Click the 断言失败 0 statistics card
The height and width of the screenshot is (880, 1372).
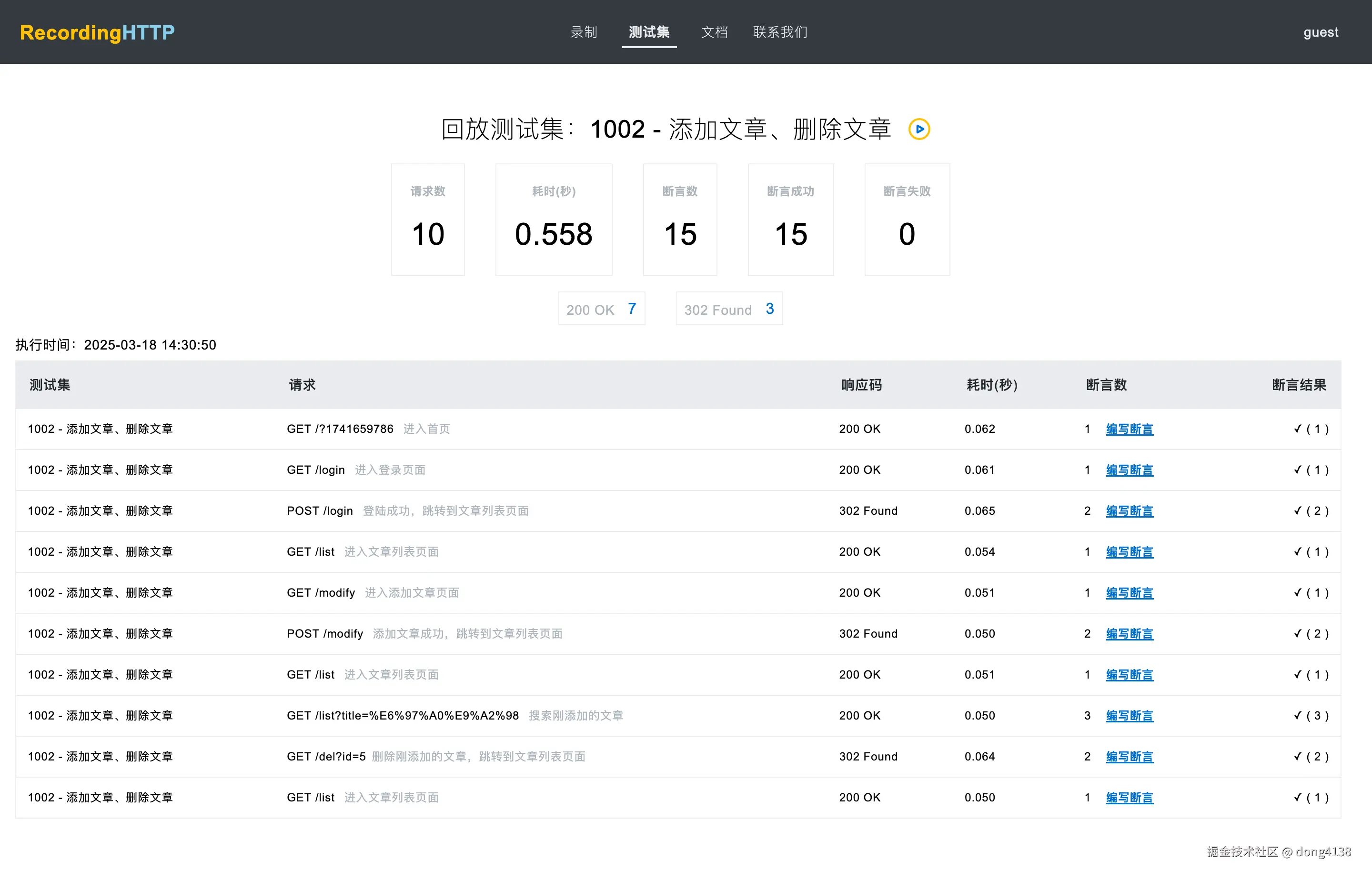[907, 220]
